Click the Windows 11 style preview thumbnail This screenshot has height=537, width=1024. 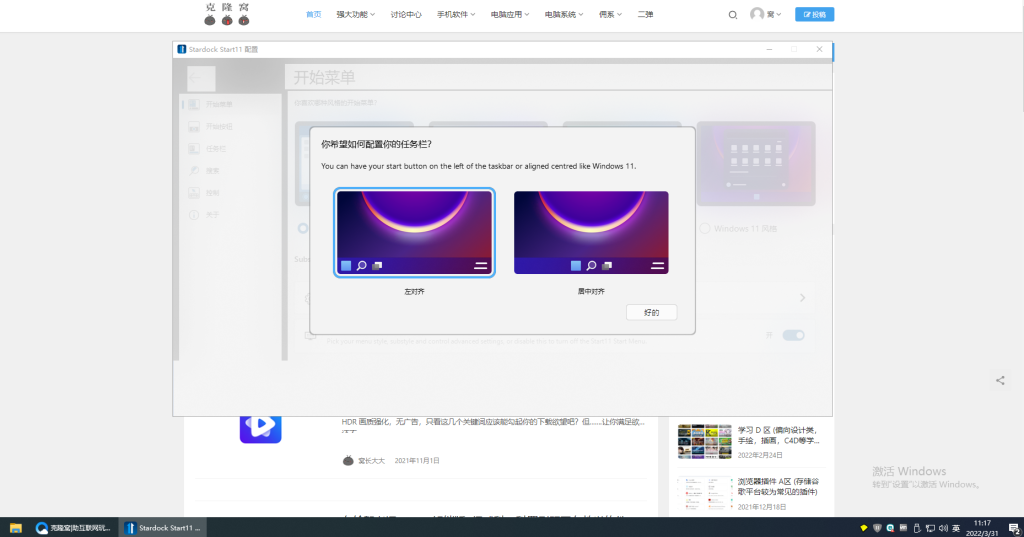click(x=756, y=163)
